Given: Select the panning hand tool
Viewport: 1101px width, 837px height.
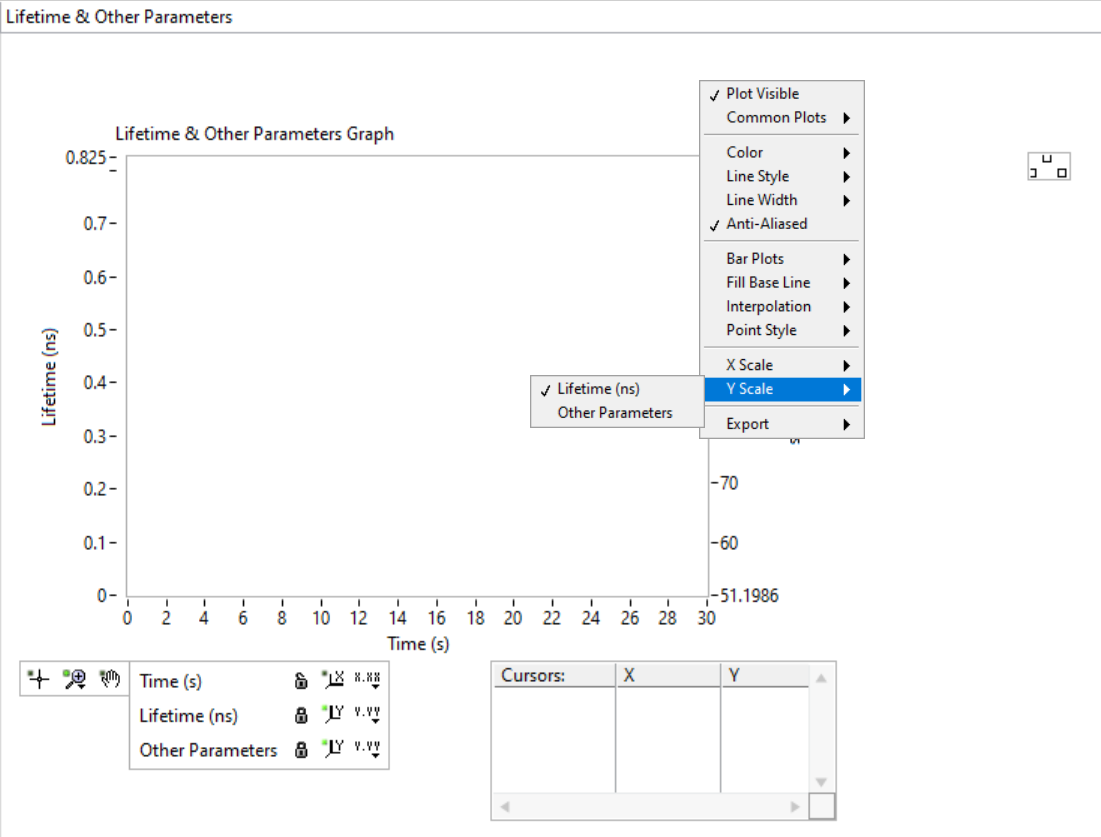Looking at the screenshot, I should 110,679.
